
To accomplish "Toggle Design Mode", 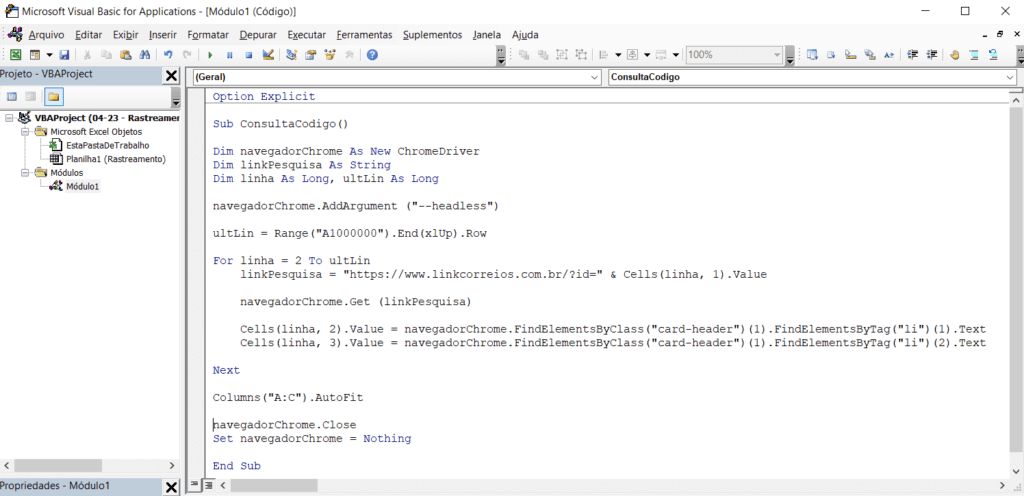I will tap(268, 55).
